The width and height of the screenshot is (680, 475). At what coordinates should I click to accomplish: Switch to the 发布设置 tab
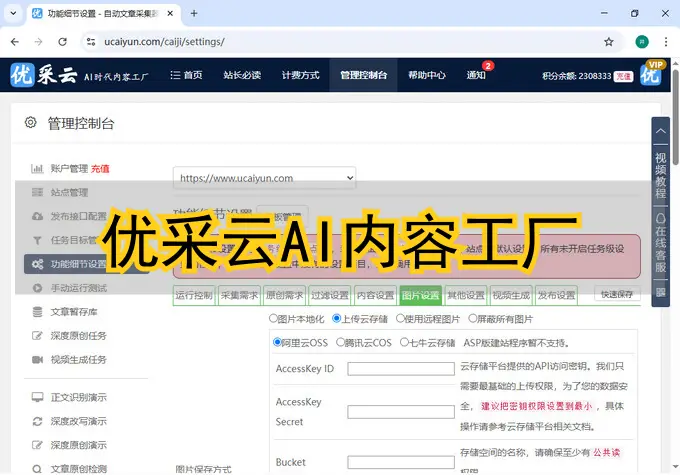pyautogui.click(x=556, y=295)
